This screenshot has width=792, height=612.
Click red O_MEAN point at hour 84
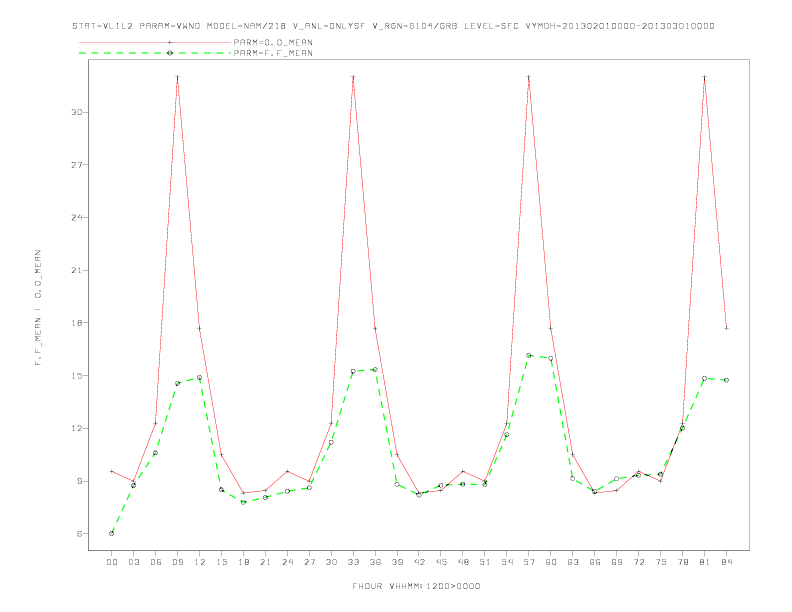[727, 328]
